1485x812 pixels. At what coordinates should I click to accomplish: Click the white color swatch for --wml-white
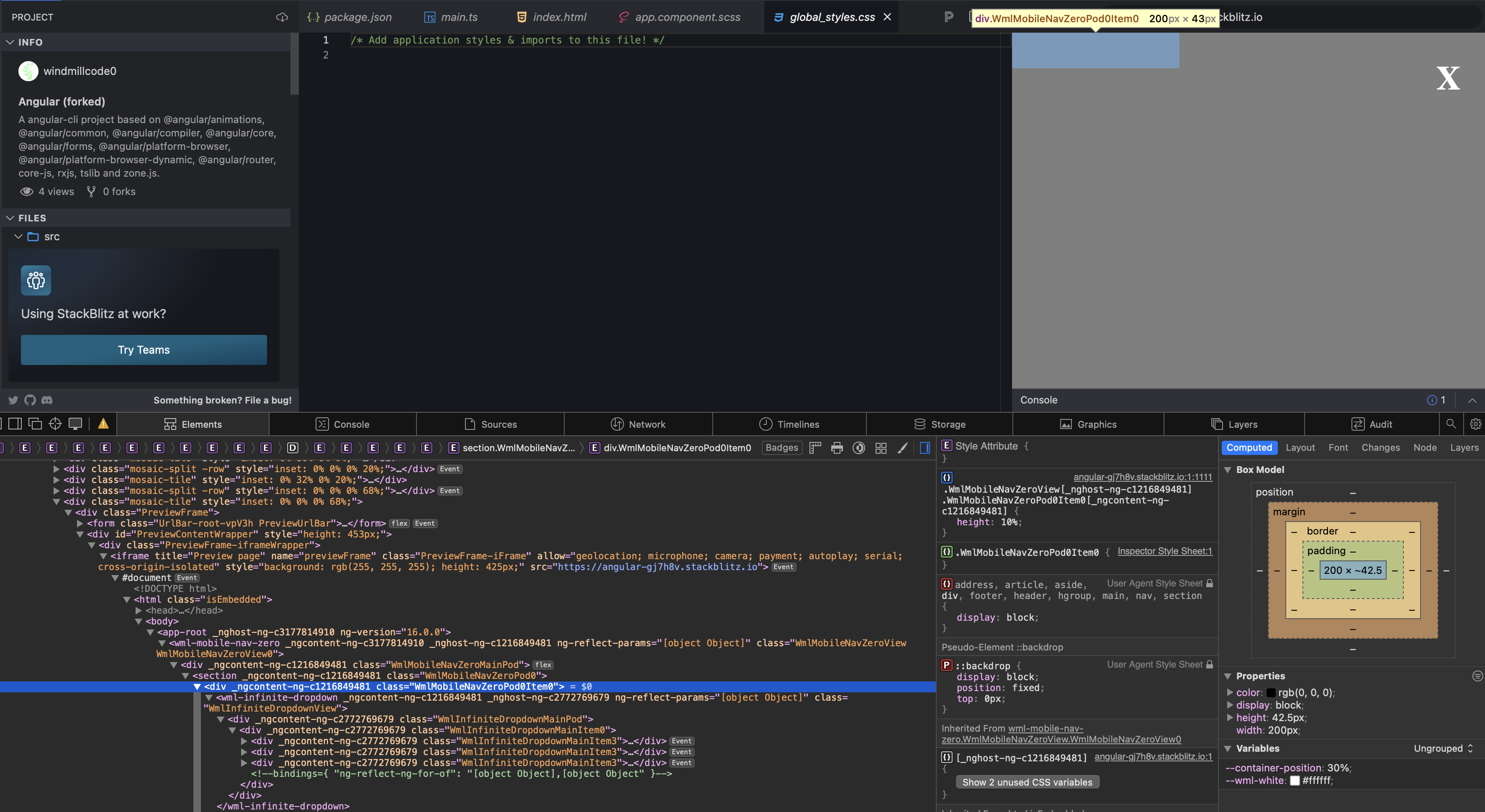click(x=1295, y=780)
